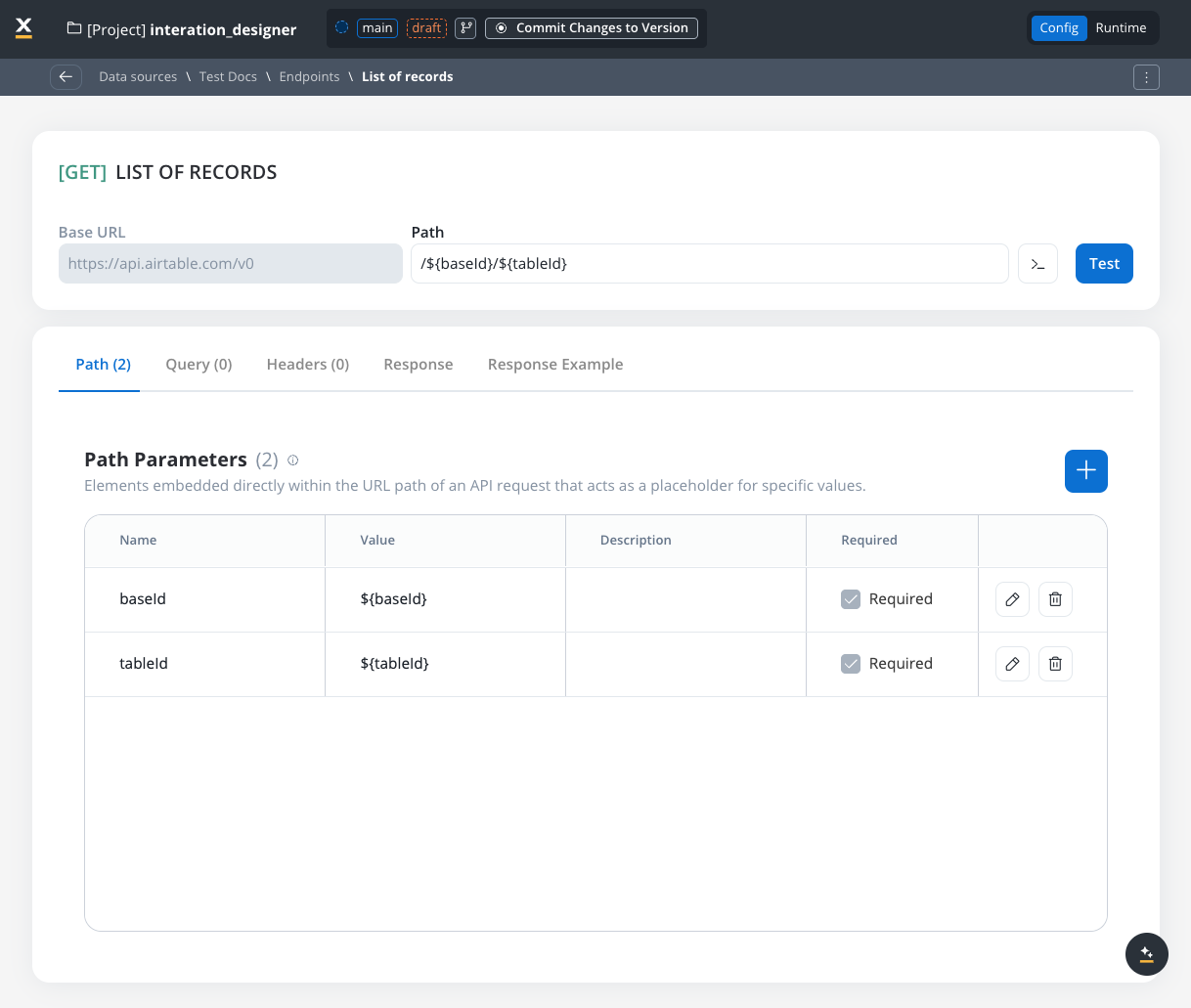Click into the Path input field
The height and width of the screenshot is (1008, 1191).
coord(709,264)
